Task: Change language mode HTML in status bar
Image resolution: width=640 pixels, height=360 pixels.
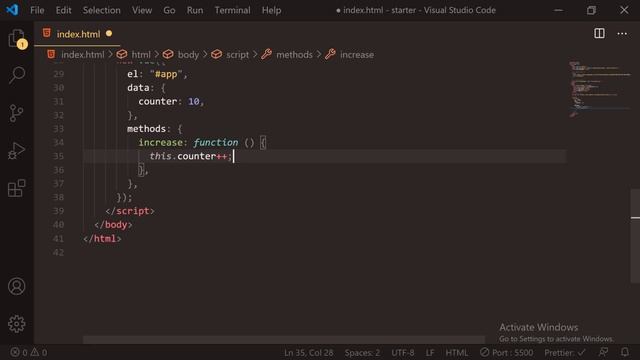Action: coord(457,352)
